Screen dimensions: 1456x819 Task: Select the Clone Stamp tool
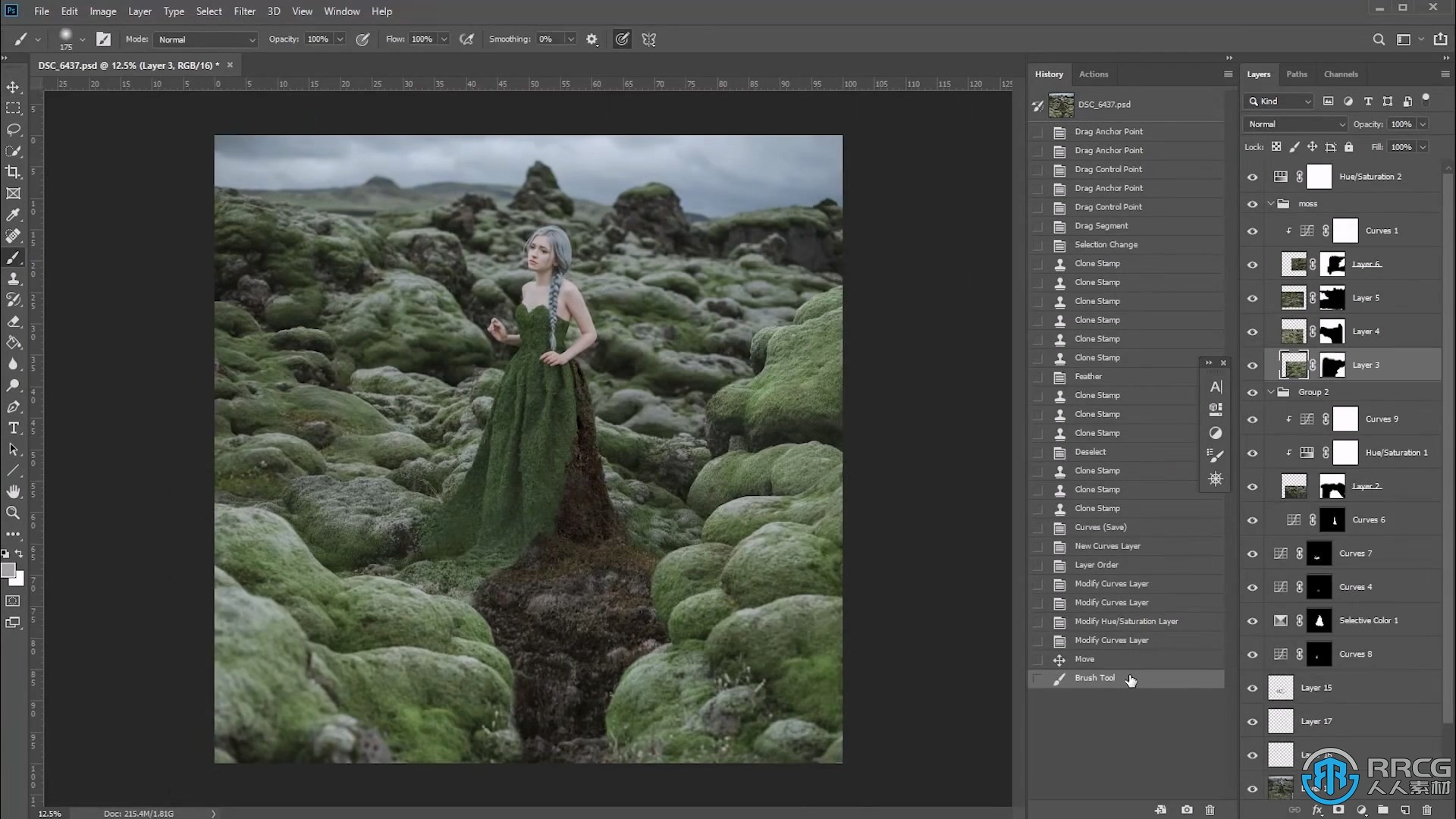coord(13,279)
